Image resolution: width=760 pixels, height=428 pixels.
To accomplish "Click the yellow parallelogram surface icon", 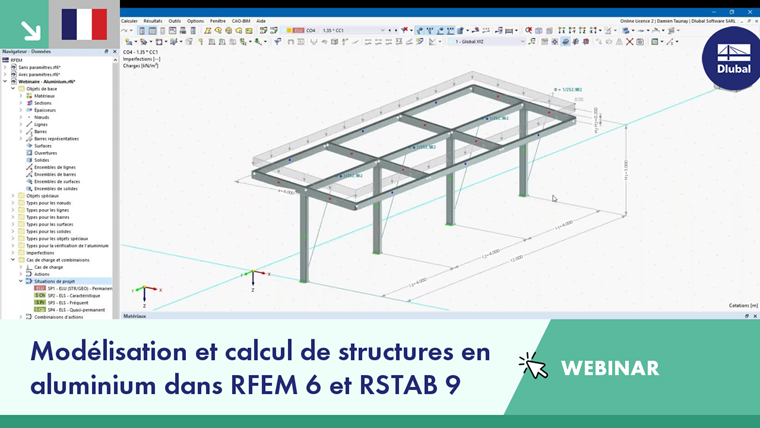I will 207,31.
